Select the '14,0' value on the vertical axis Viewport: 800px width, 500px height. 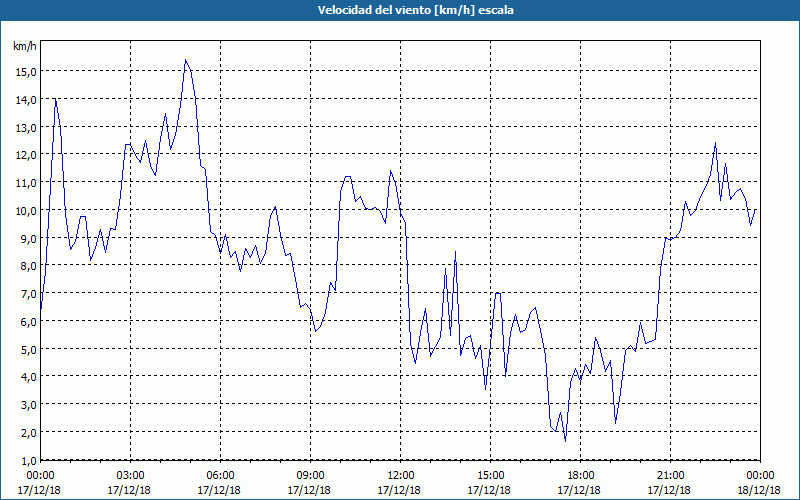26,100
